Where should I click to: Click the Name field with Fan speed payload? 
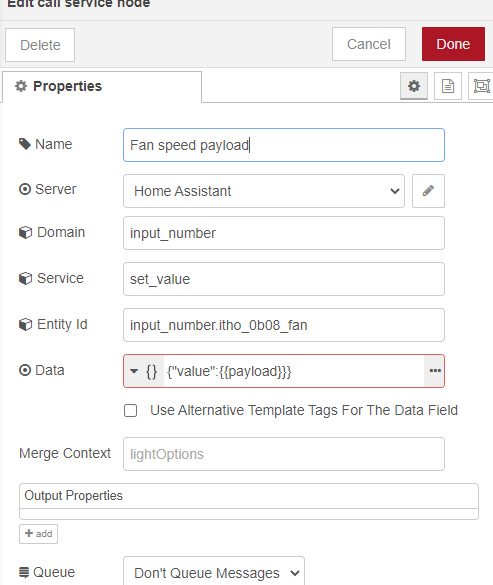(284, 145)
